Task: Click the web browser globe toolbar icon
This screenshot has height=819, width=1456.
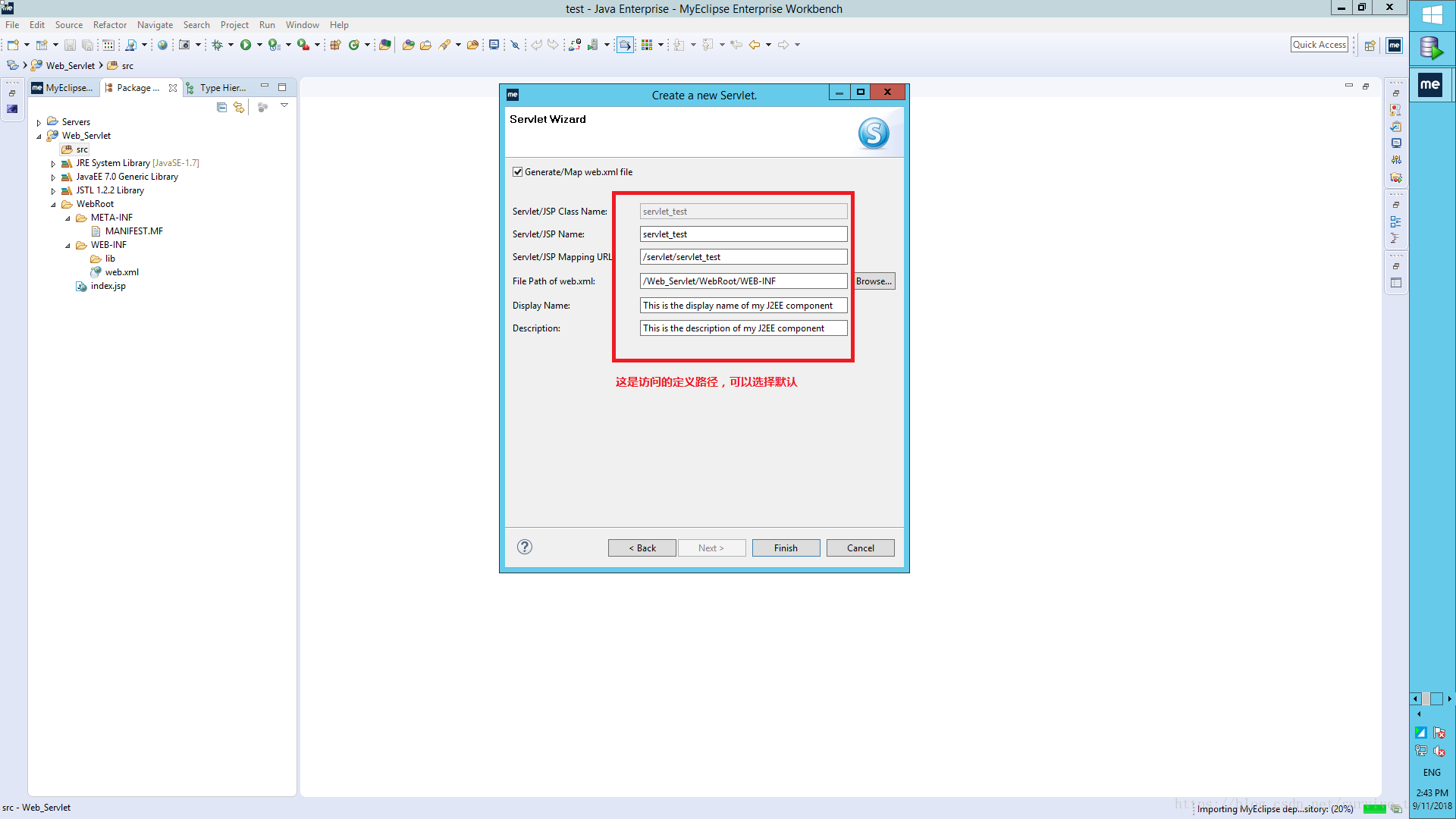Action: [162, 45]
